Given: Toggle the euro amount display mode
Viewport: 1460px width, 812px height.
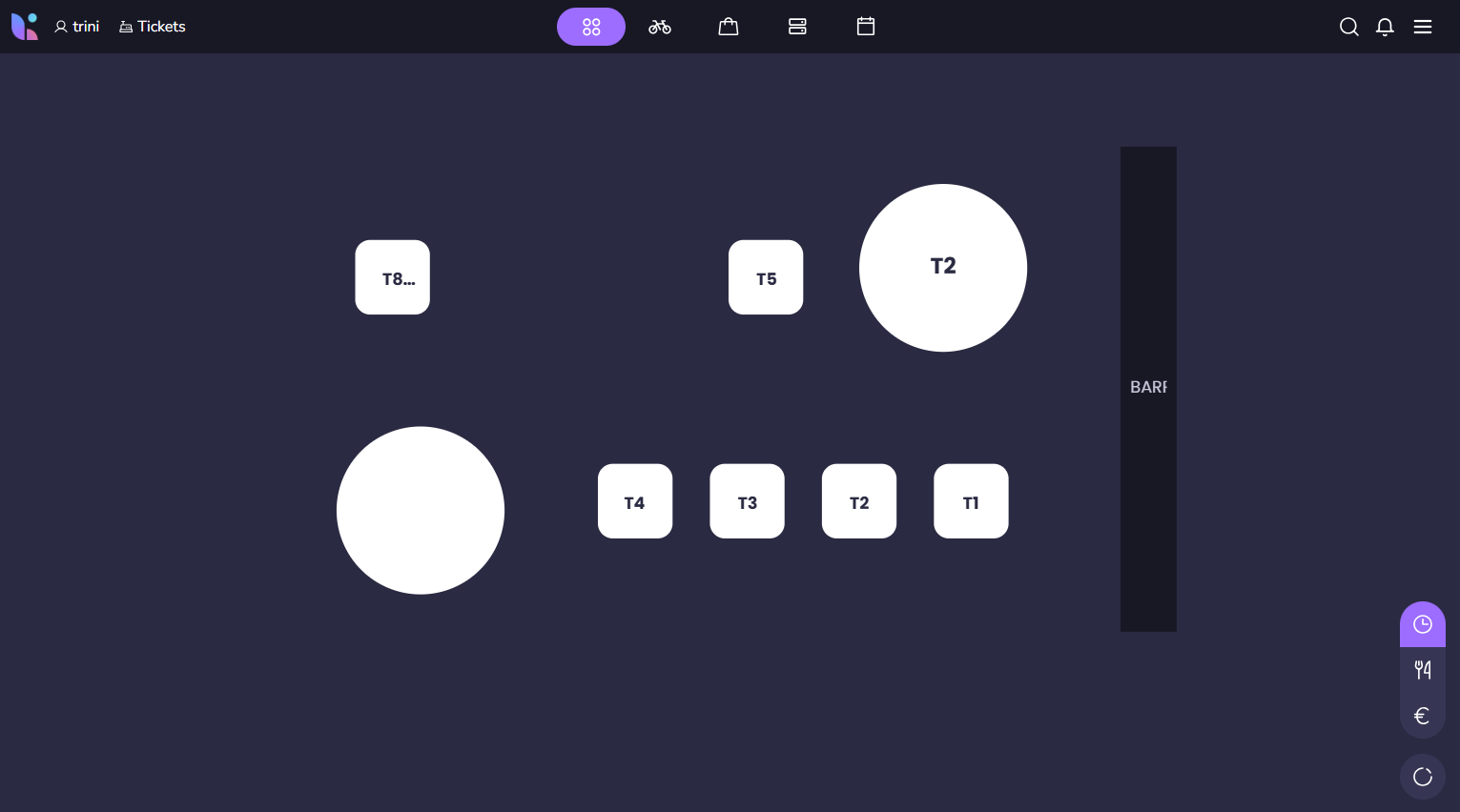Looking at the screenshot, I should coord(1422,716).
